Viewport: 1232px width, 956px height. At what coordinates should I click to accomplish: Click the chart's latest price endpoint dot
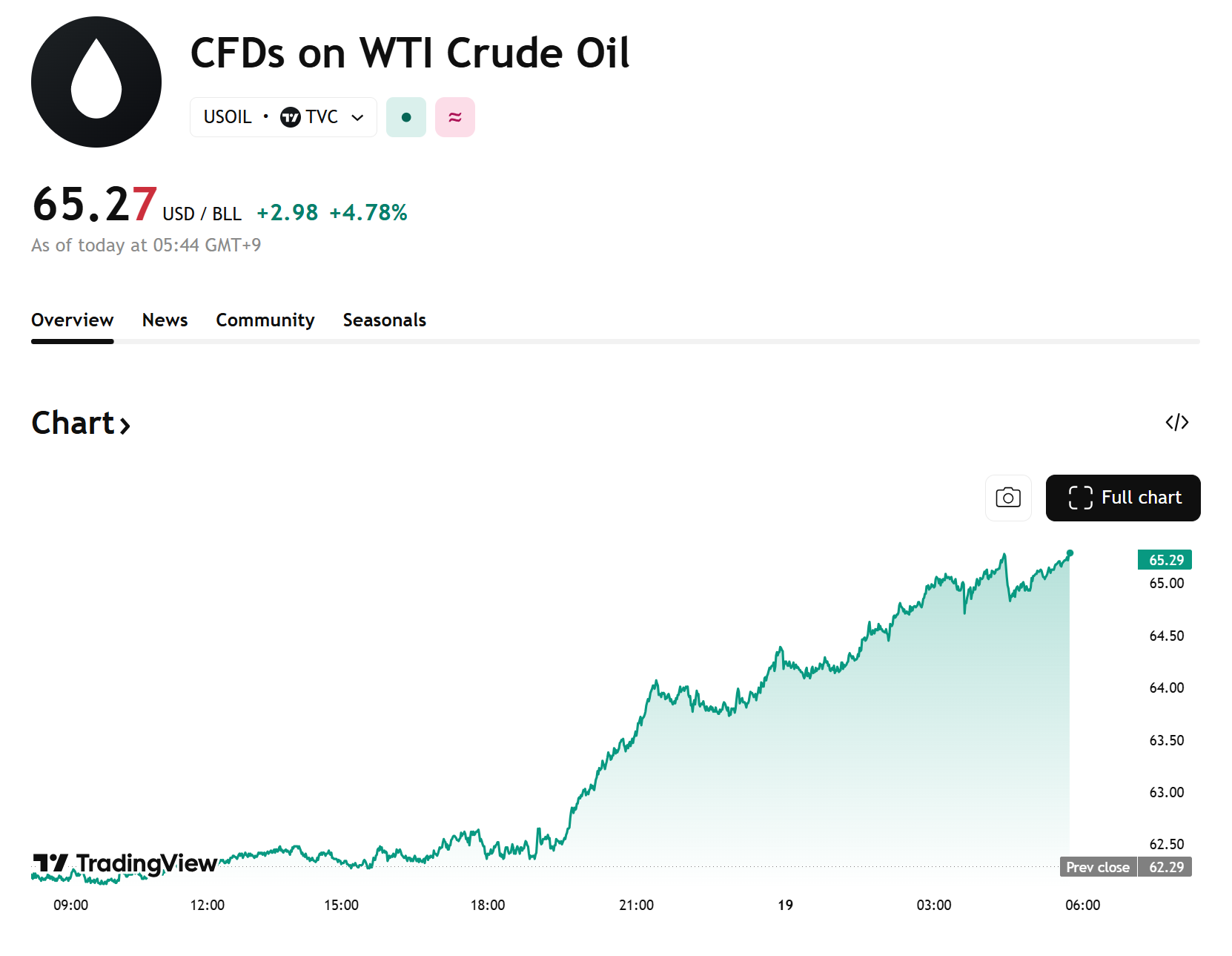point(1070,553)
